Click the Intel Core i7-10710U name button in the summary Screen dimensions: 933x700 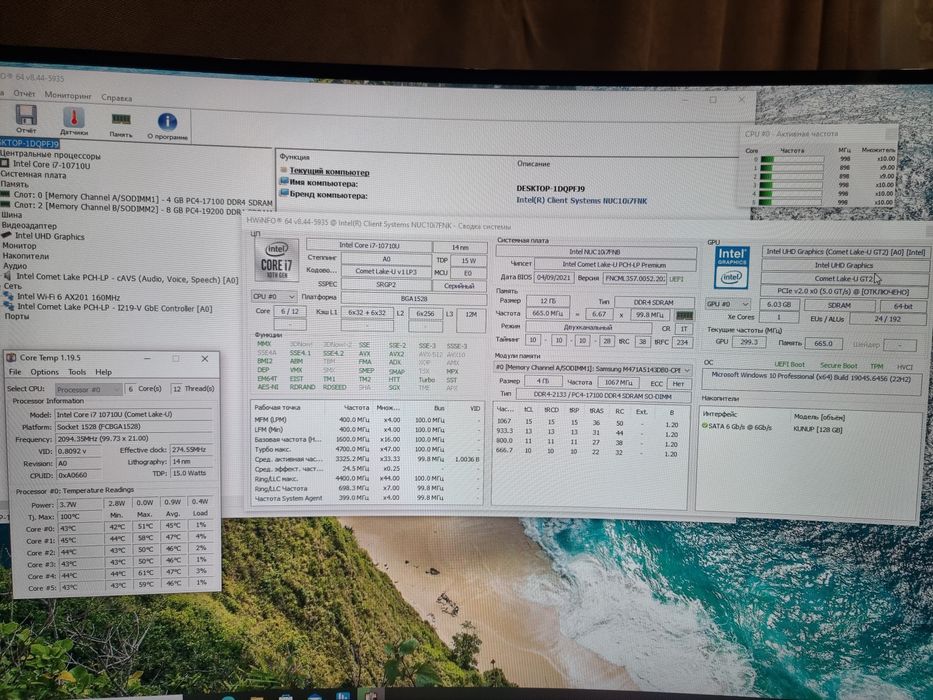pyautogui.click(x=369, y=245)
